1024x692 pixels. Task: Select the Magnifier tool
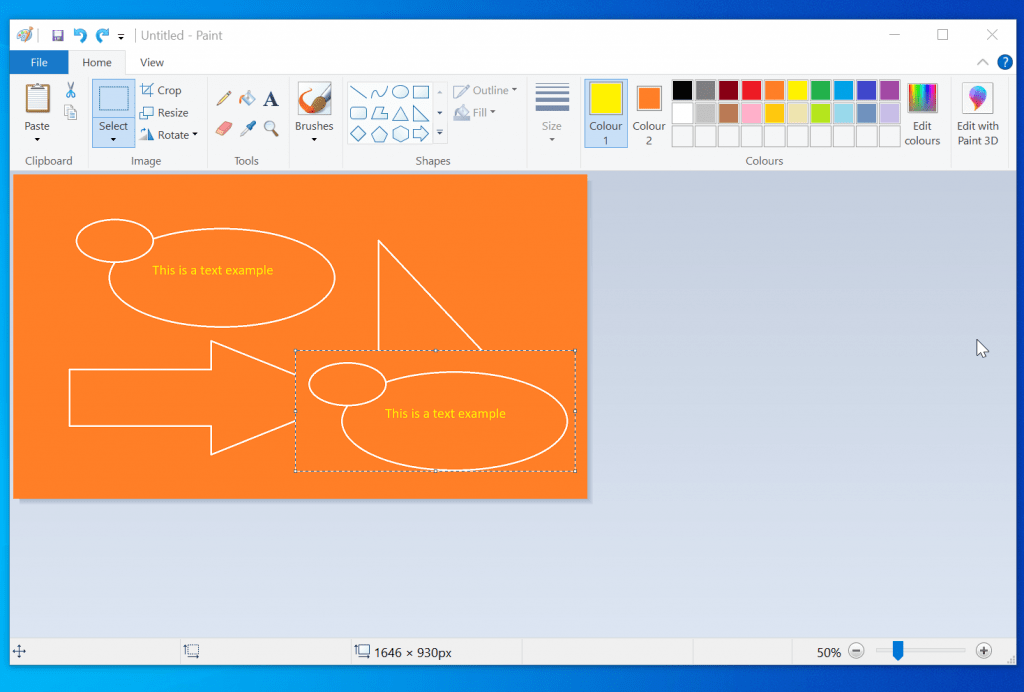pos(270,128)
